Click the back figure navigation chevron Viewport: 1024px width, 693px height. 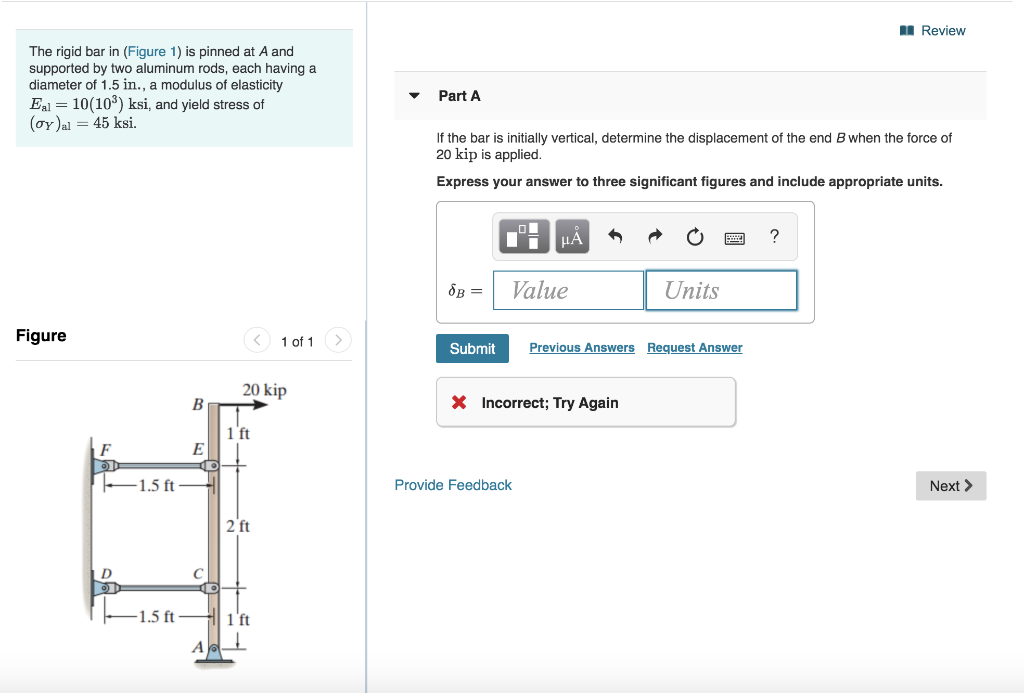tap(258, 340)
